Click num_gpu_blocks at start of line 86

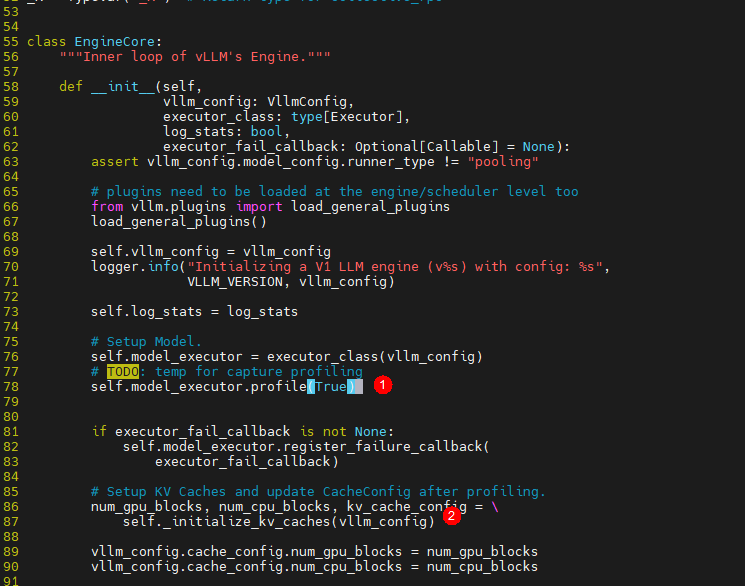pyautogui.click(x=147, y=507)
